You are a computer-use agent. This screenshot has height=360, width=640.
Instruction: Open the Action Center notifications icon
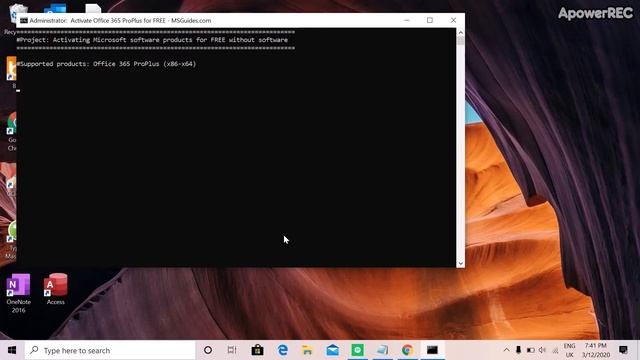(623, 350)
